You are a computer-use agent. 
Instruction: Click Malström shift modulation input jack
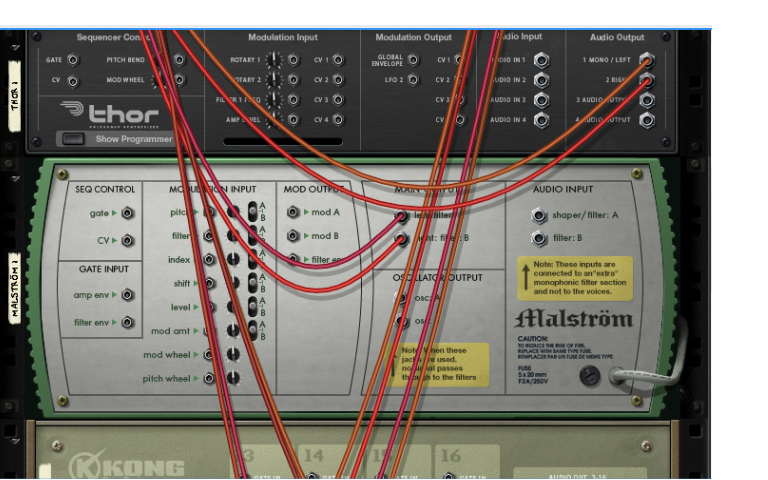click(209, 283)
